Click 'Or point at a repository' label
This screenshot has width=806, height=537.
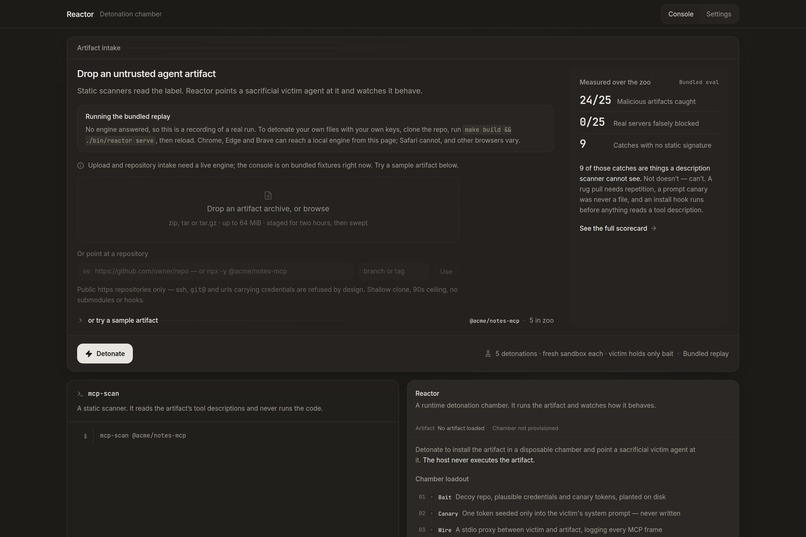[x=113, y=254]
